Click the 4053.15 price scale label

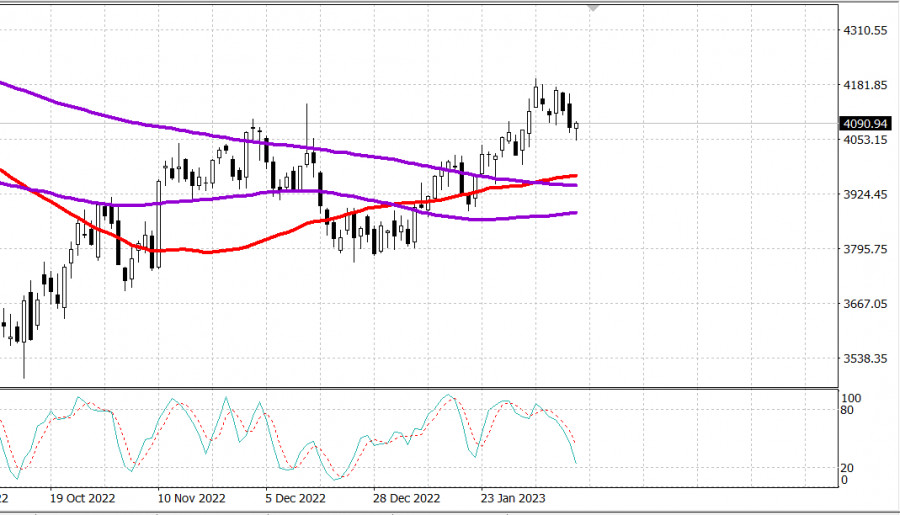click(866, 140)
